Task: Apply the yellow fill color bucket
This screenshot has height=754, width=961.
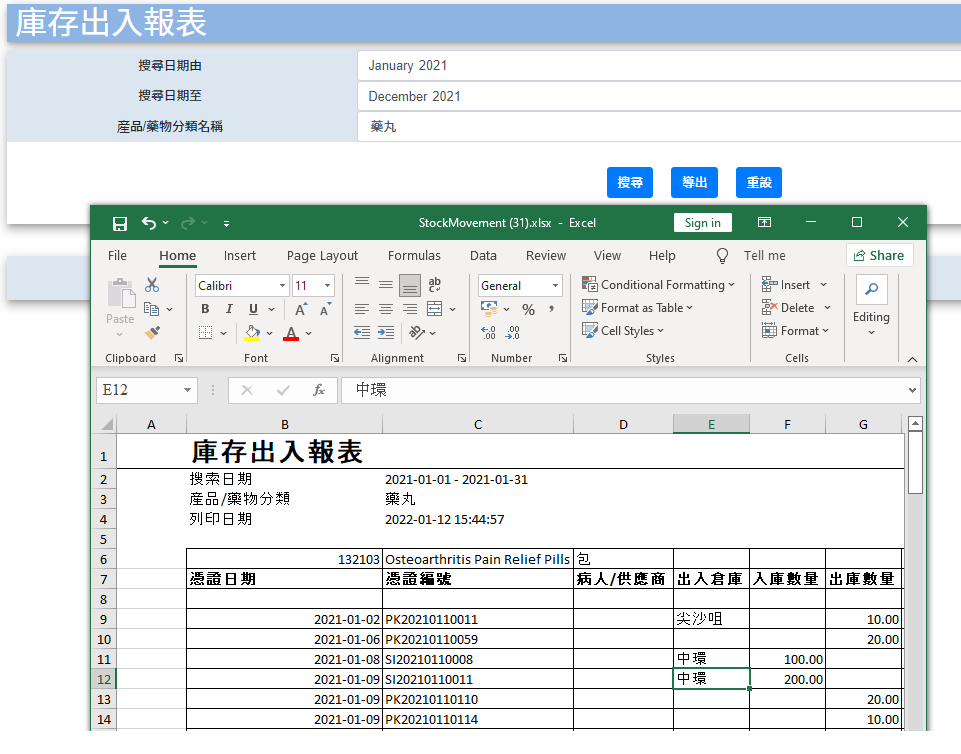Action: [252, 333]
